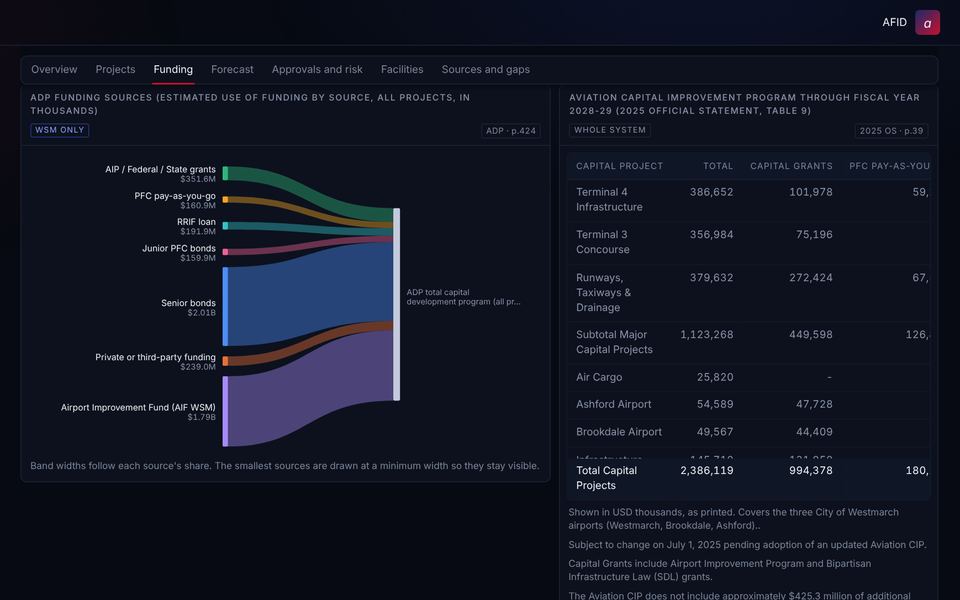960x600 pixels.
Task: Click the teal RRIF loan source node
Action: coord(225,226)
